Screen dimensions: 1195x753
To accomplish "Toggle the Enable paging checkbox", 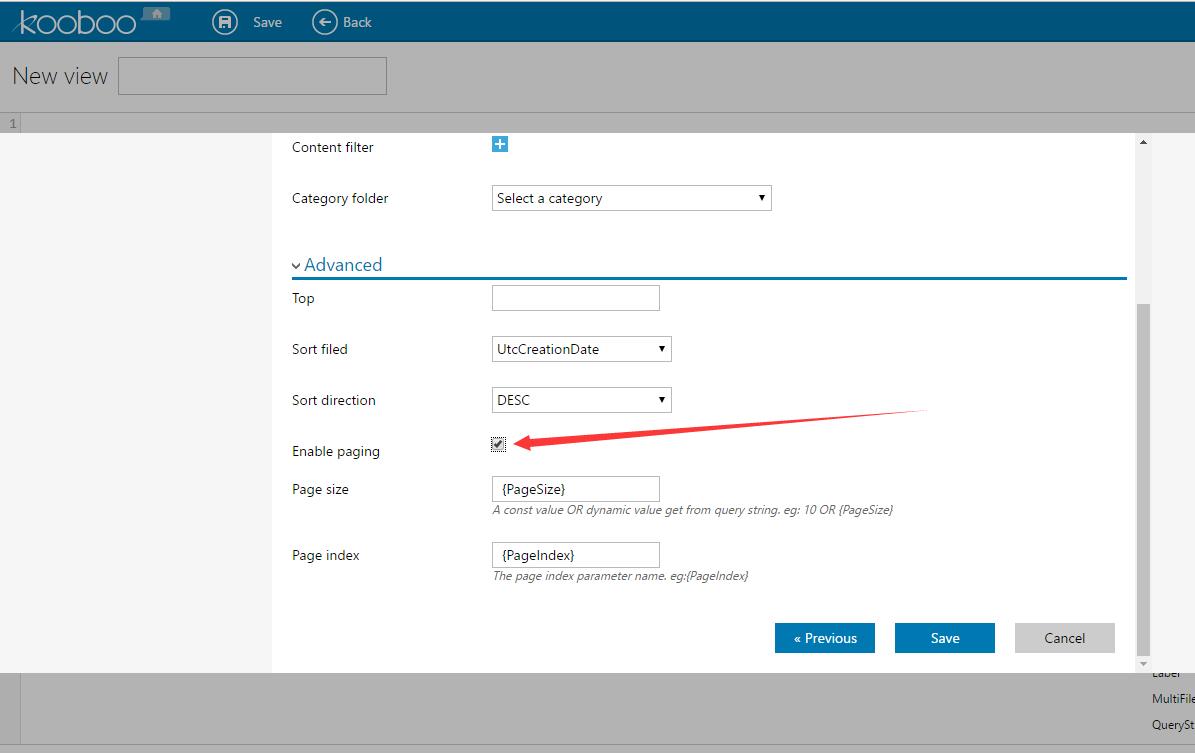I will 498,444.
